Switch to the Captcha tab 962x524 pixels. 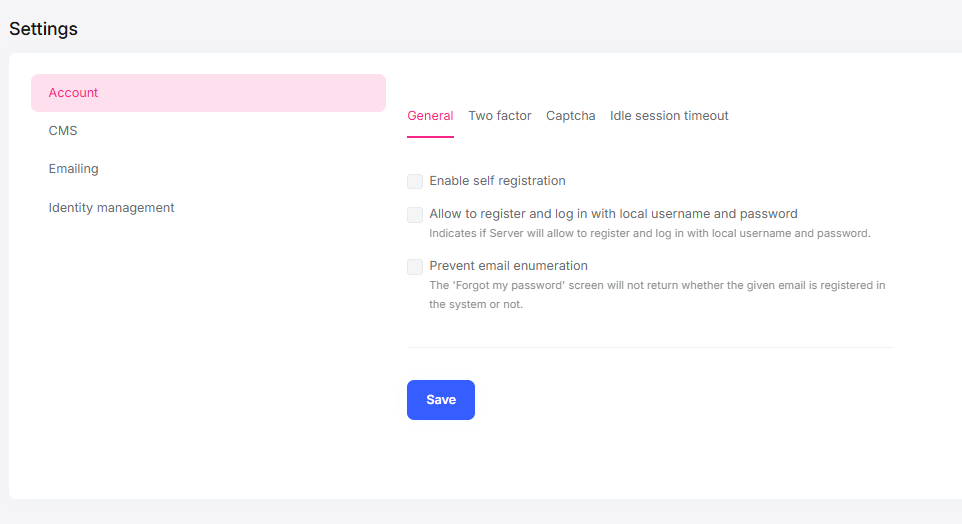coord(571,116)
